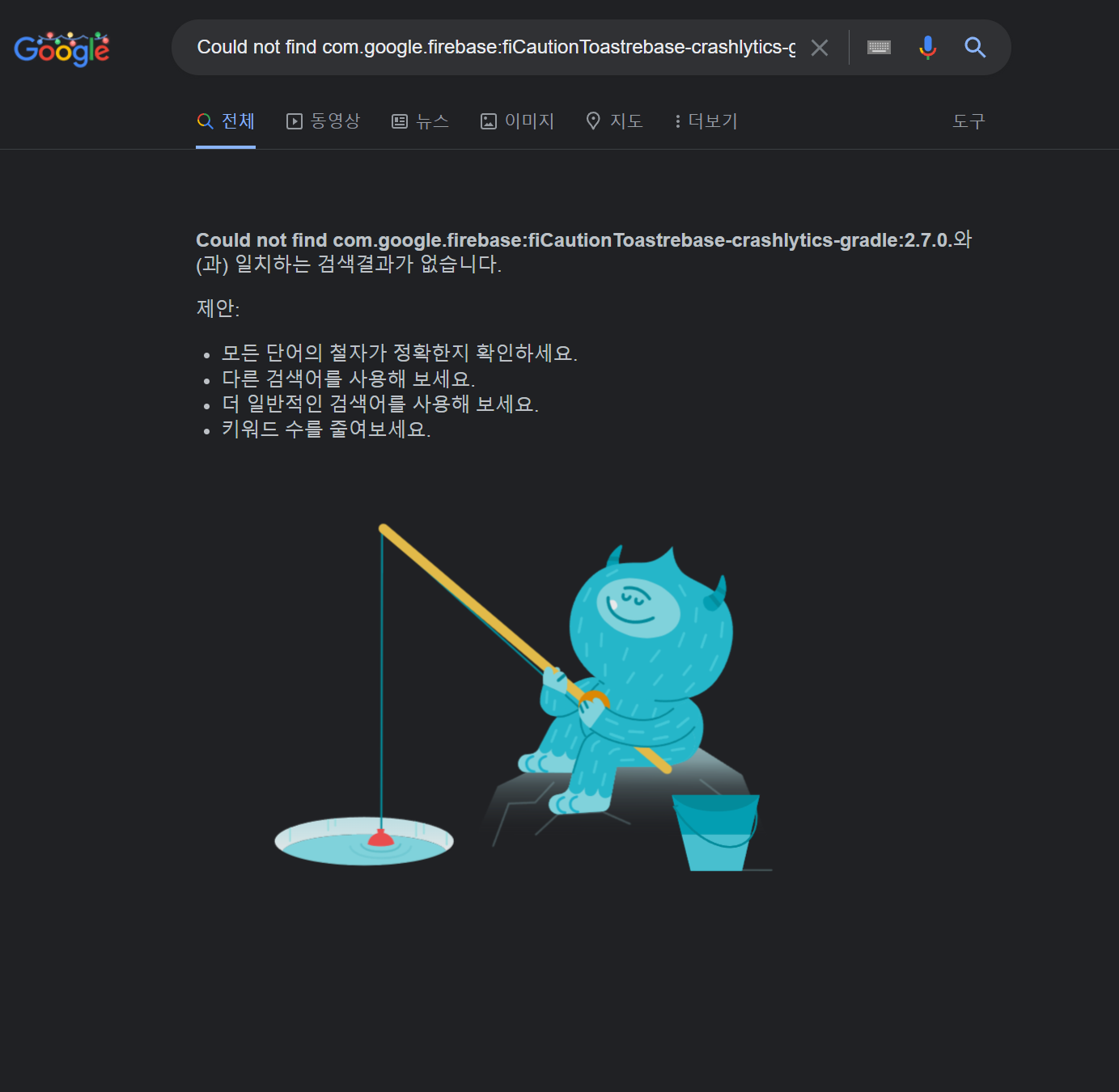
Task: Submit search with the magnifying glass icon
Action: tap(975, 48)
